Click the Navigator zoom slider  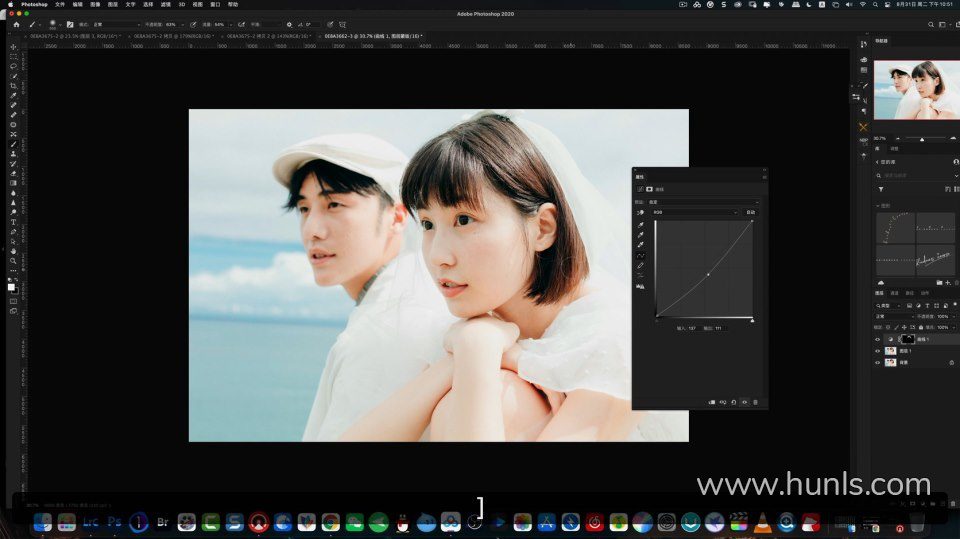coord(922,138)
